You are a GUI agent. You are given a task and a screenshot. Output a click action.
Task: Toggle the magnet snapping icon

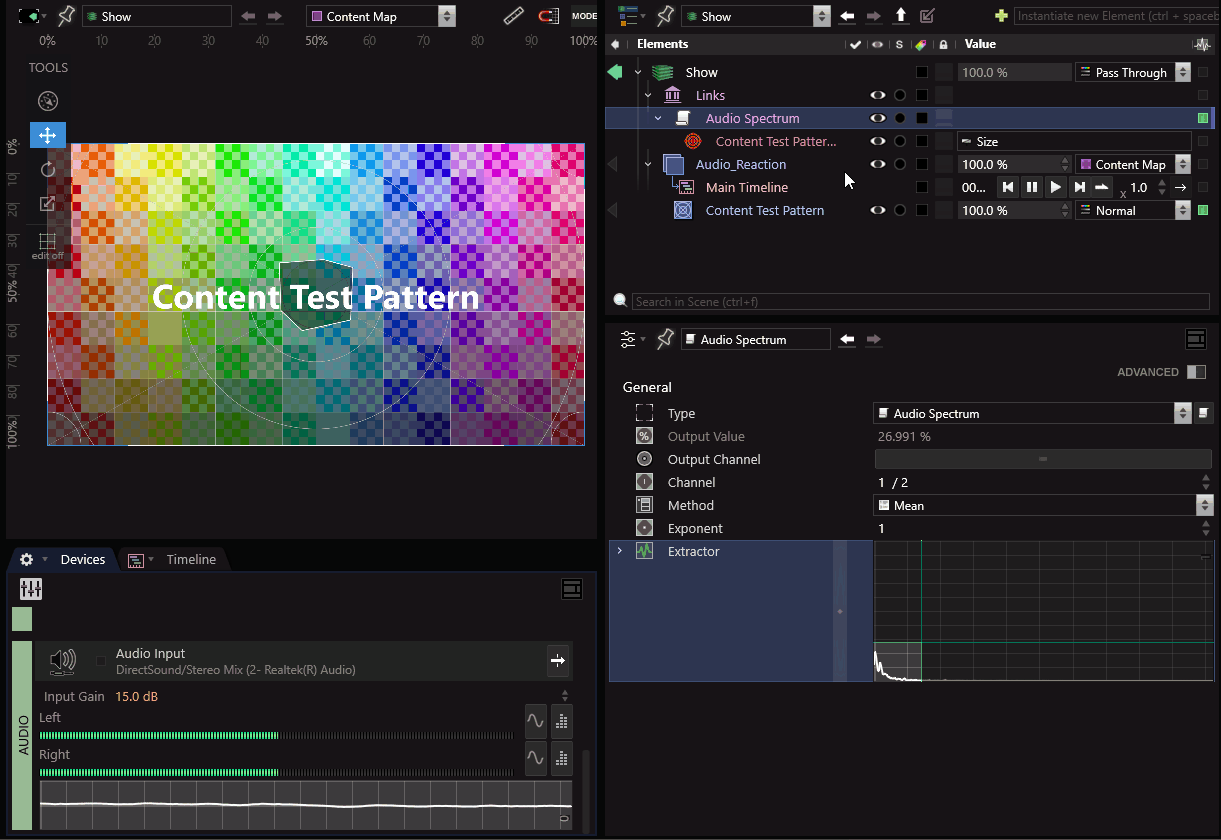click(548, 16)
